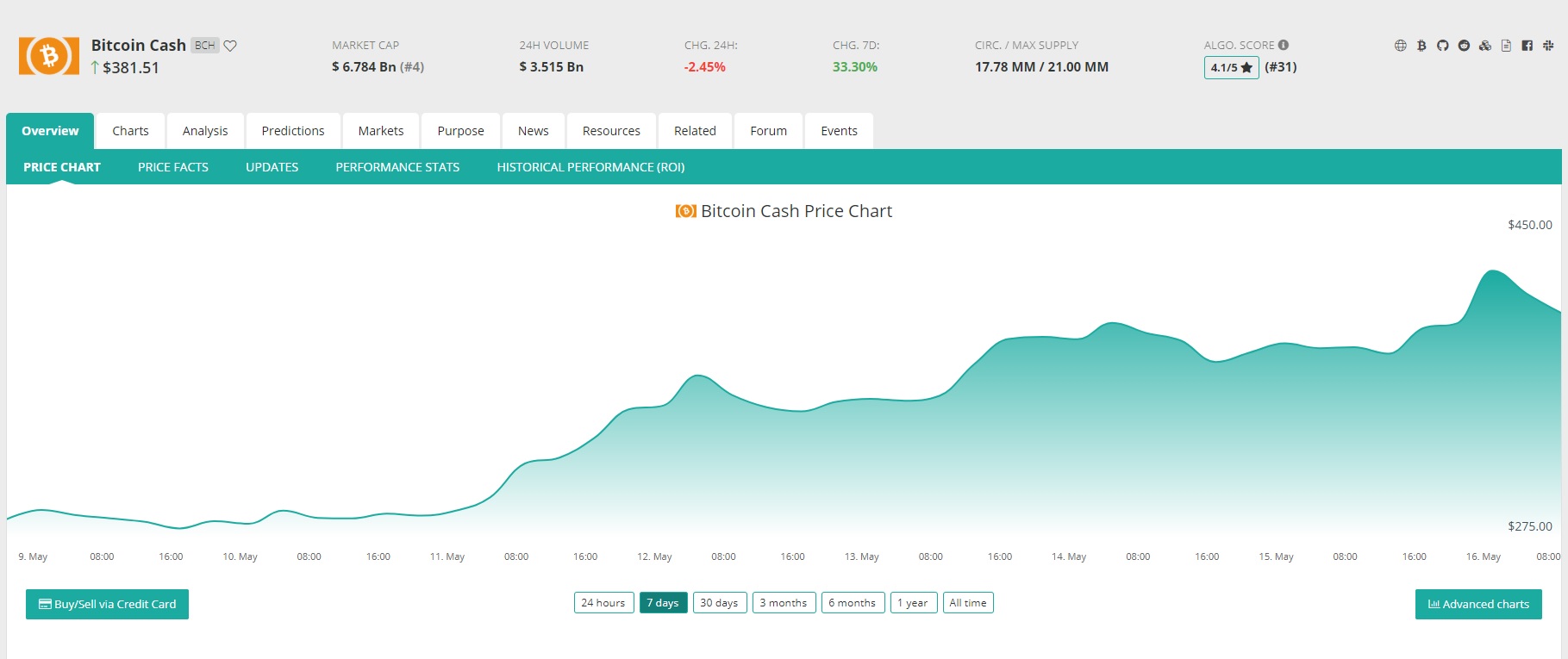Open the Reddit icon link

[x=1464, y=46]
